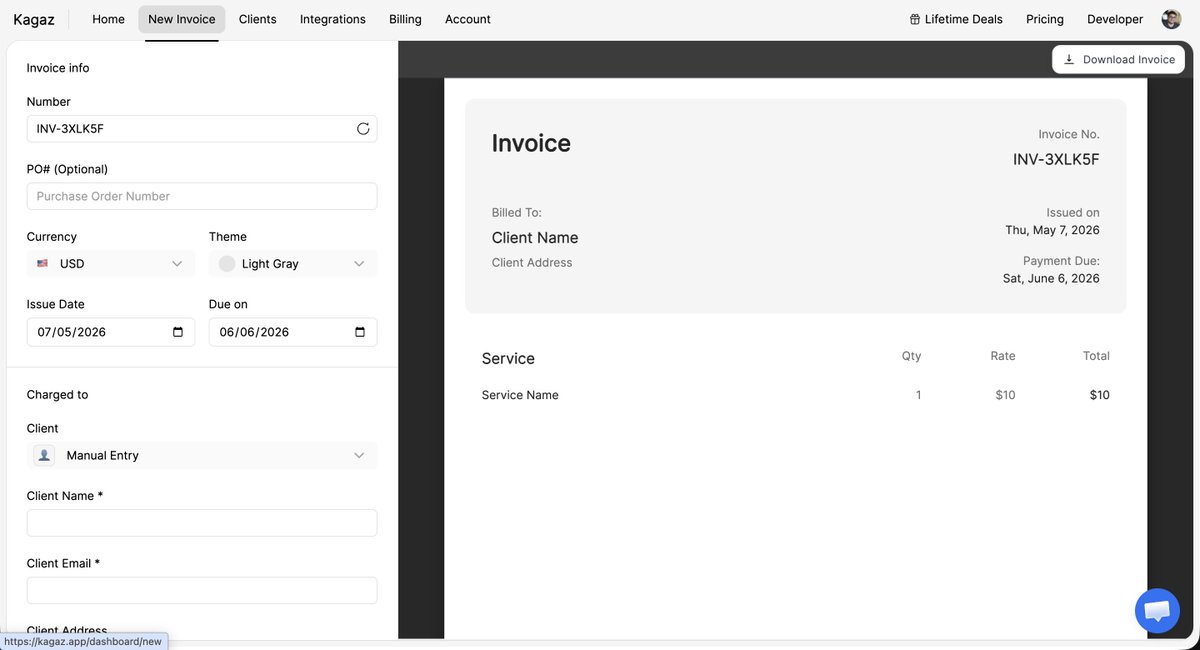Screen dimensions: 1200x650
Task: Open the Theme Light Gray dropdown
Action: point(293,264)
